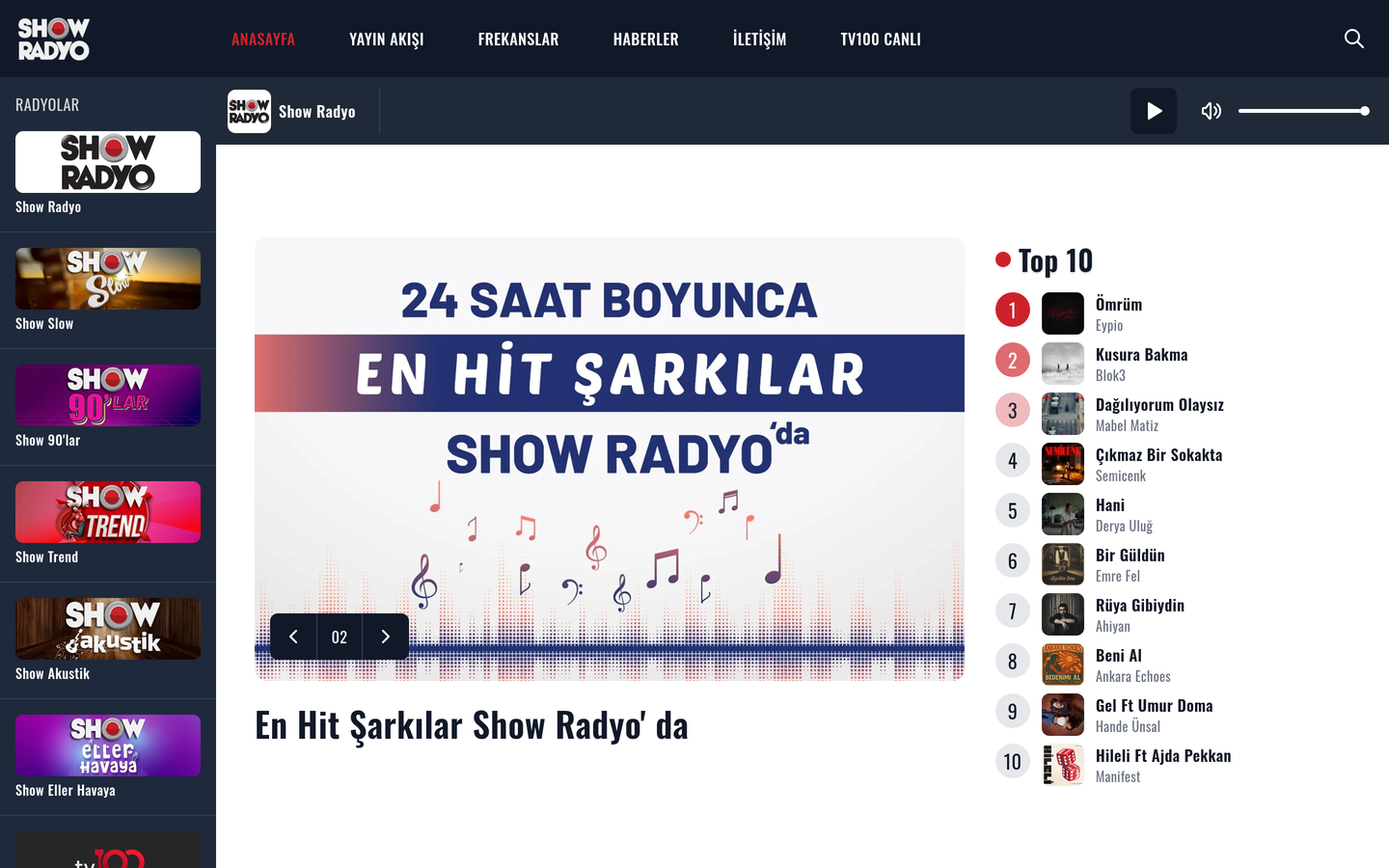Click artist name Derya Uluğ
Viewport: 1389px width, 868px height.
(1124, 526)
